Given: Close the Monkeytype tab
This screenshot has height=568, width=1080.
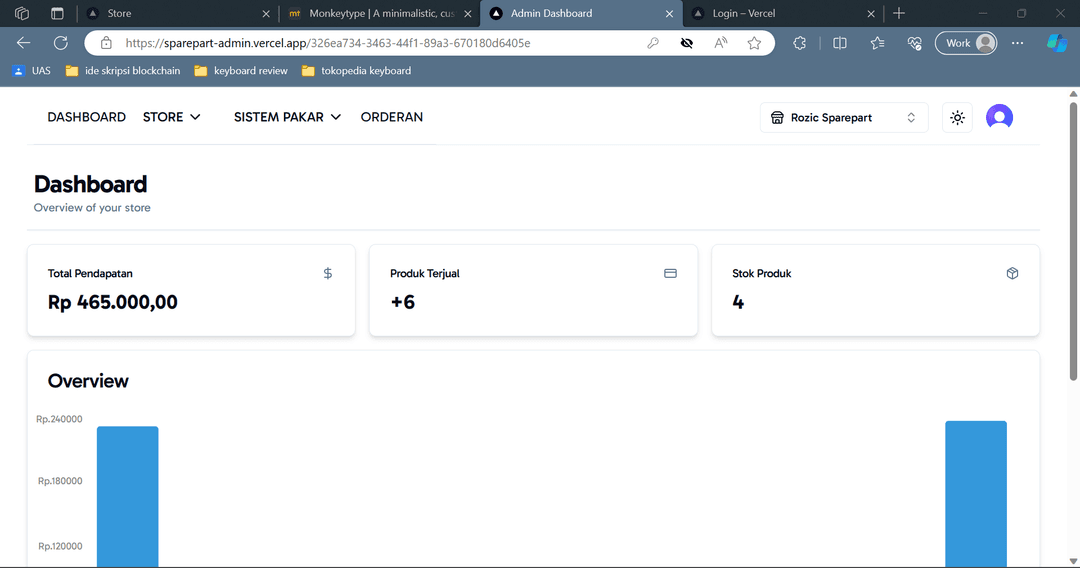Looking at the screenshot, I should tap(468, 14).
